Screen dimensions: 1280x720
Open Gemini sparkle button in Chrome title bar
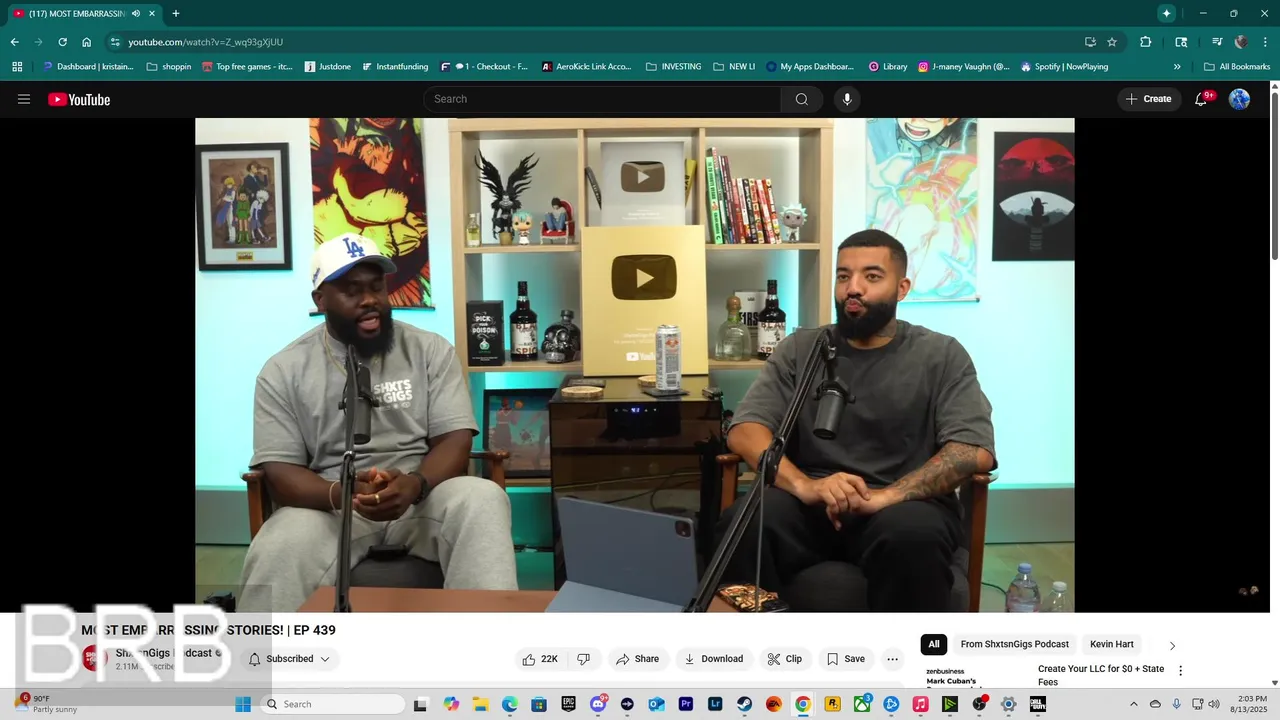(x=1166, y=13)
